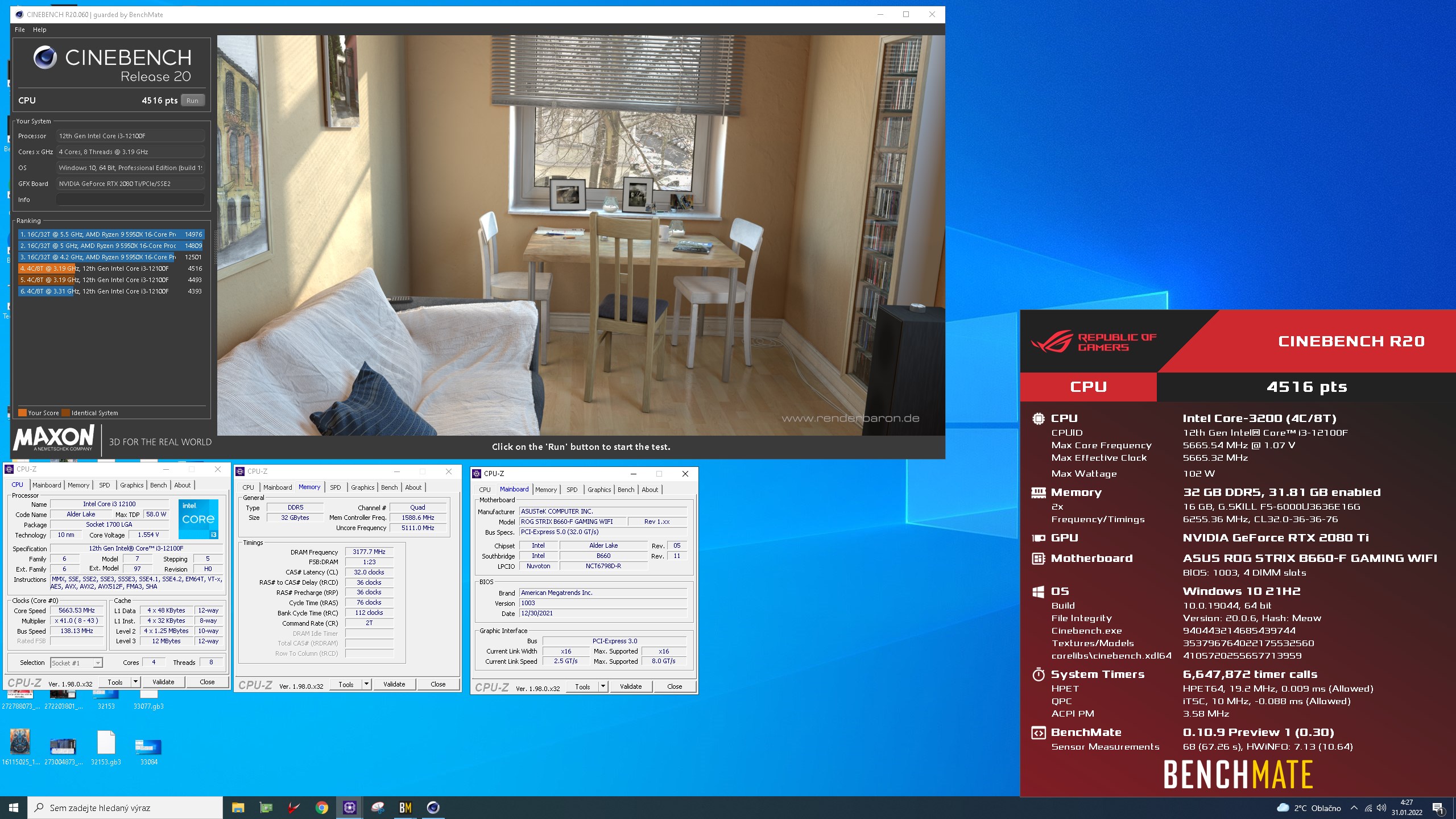Viewport: 1456px width, 819px height.
Task: Expand Tools arrow in CPU-Z Memory window
Action: (x=366, y=684)
